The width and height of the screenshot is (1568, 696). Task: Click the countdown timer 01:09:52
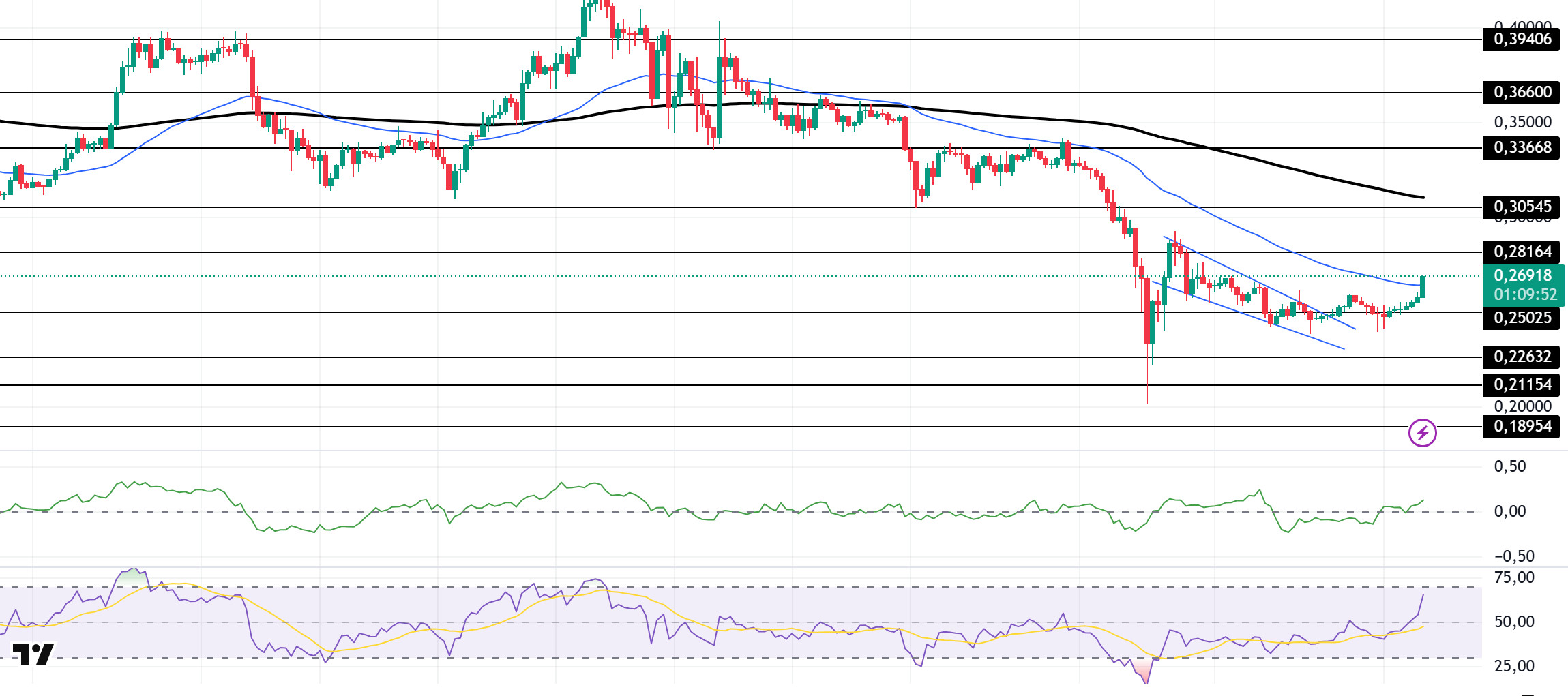point(1526,294)
